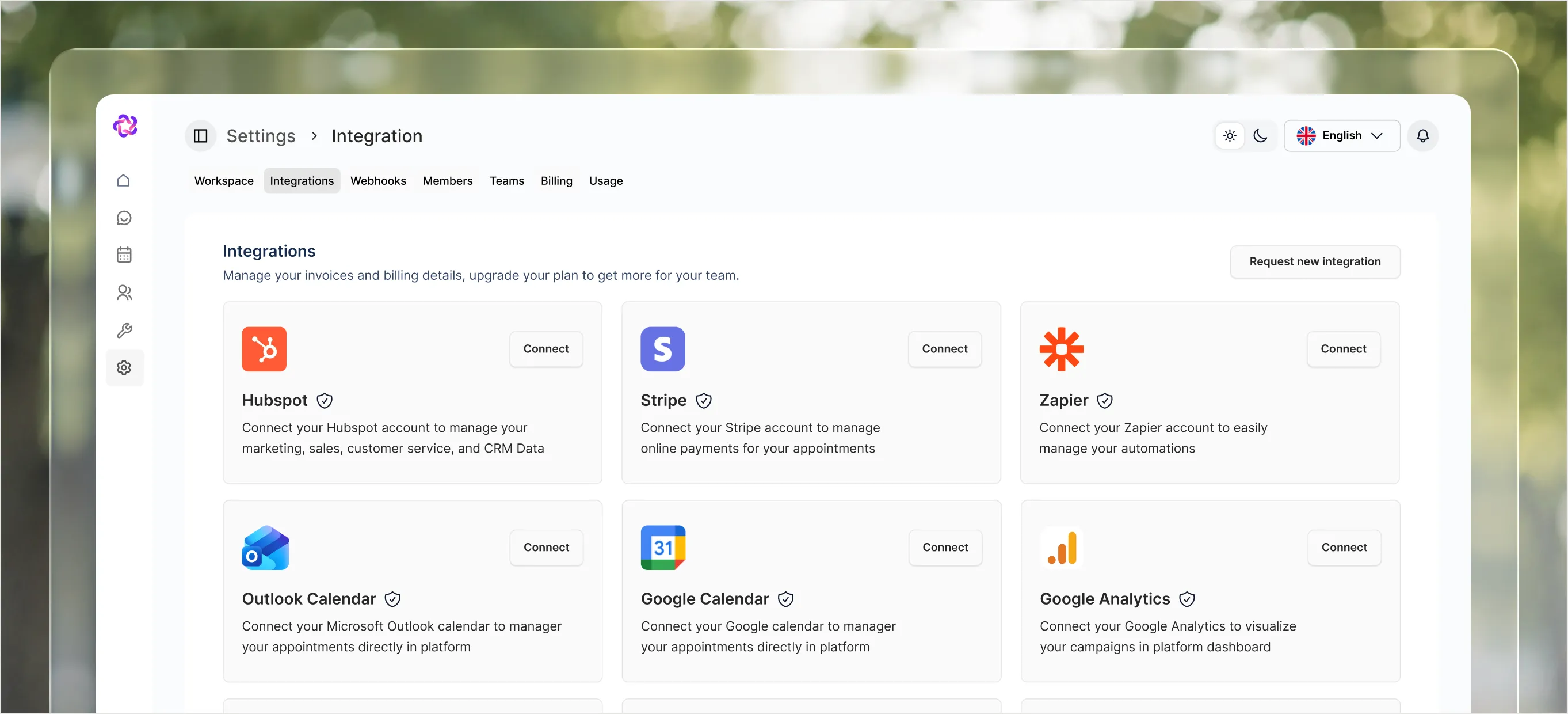Click the Outlook Calendar card description text
This screenshot has height=714, width=1568.
pyautogui.click(x=402, y=637)
